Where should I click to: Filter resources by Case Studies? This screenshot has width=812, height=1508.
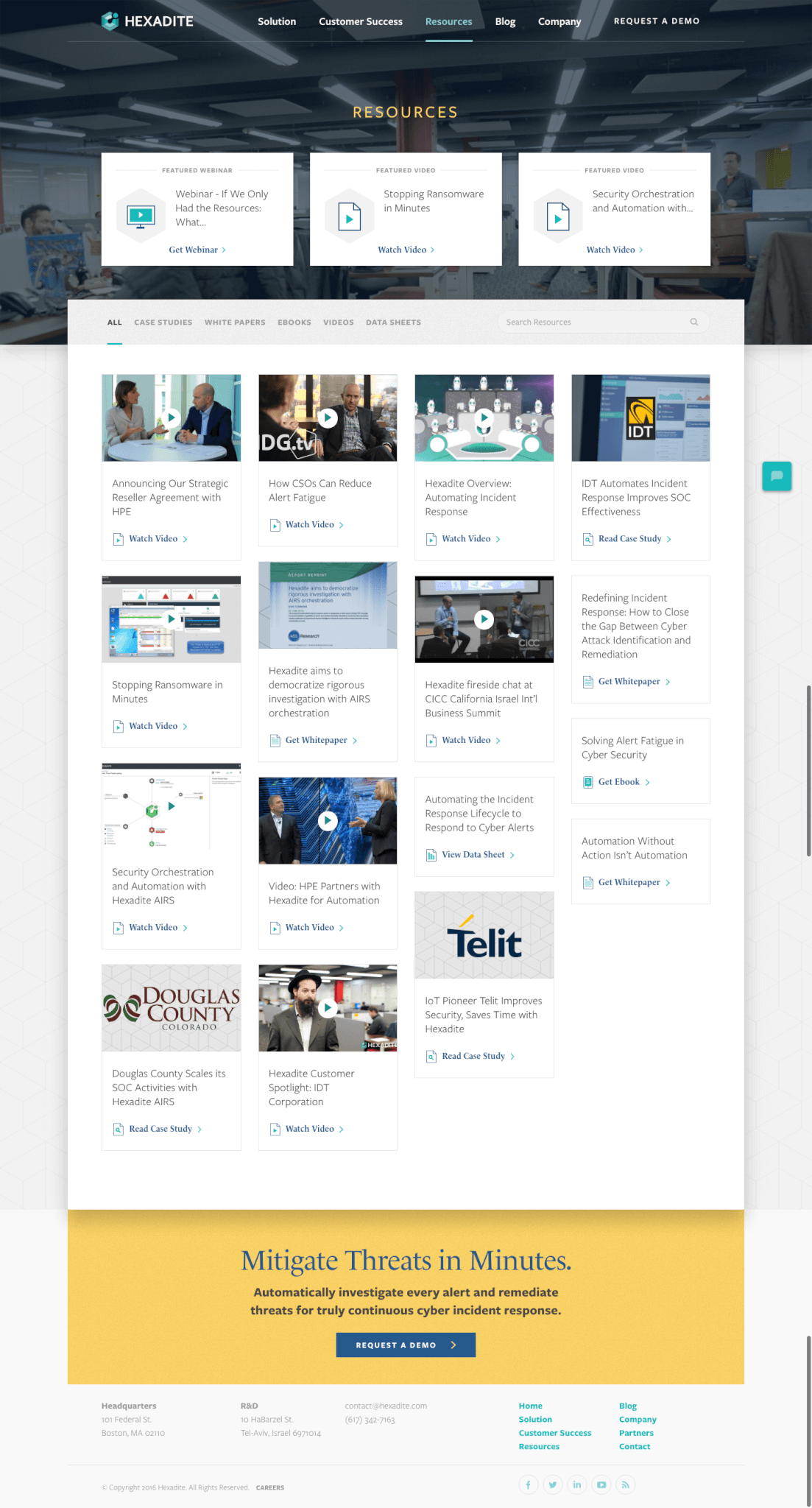coord(163,323)
